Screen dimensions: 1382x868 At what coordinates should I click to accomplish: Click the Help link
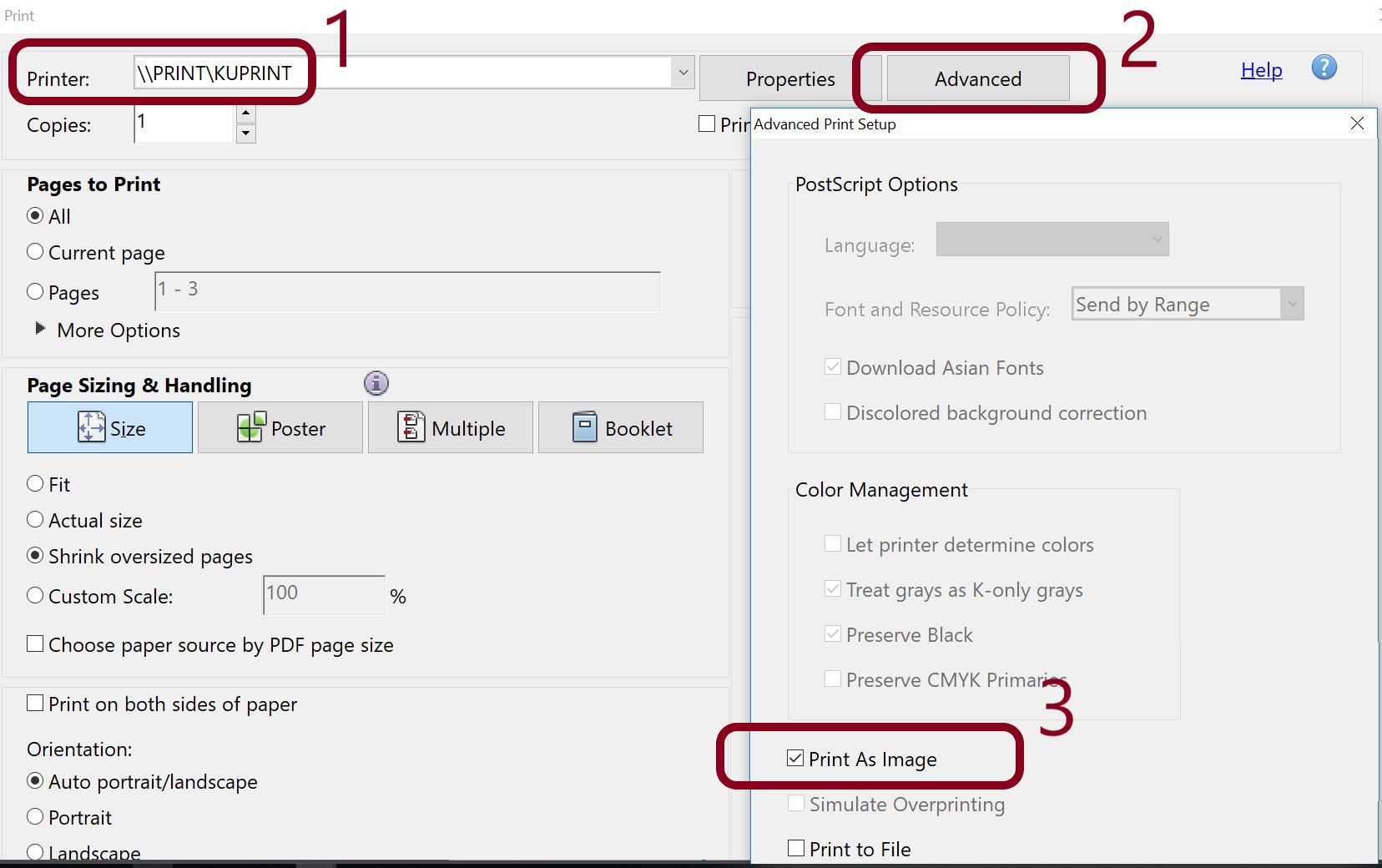tap(1261, 70)
